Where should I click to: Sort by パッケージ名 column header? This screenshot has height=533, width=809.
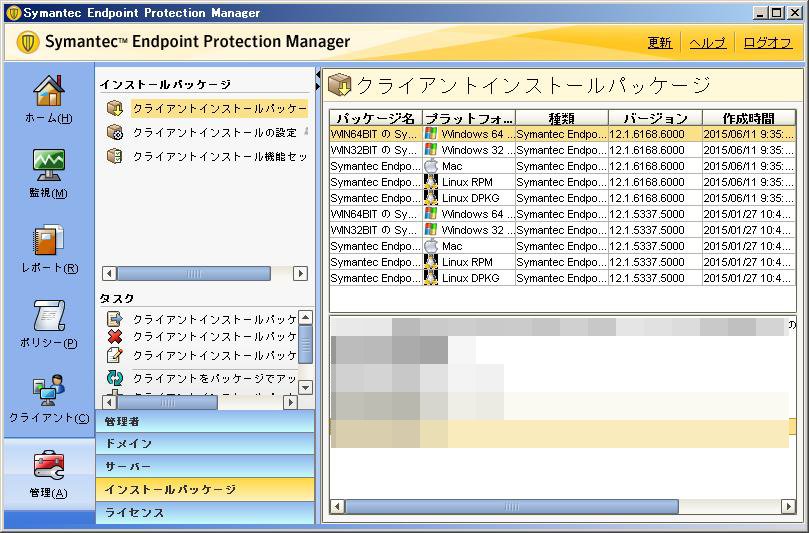376,118
